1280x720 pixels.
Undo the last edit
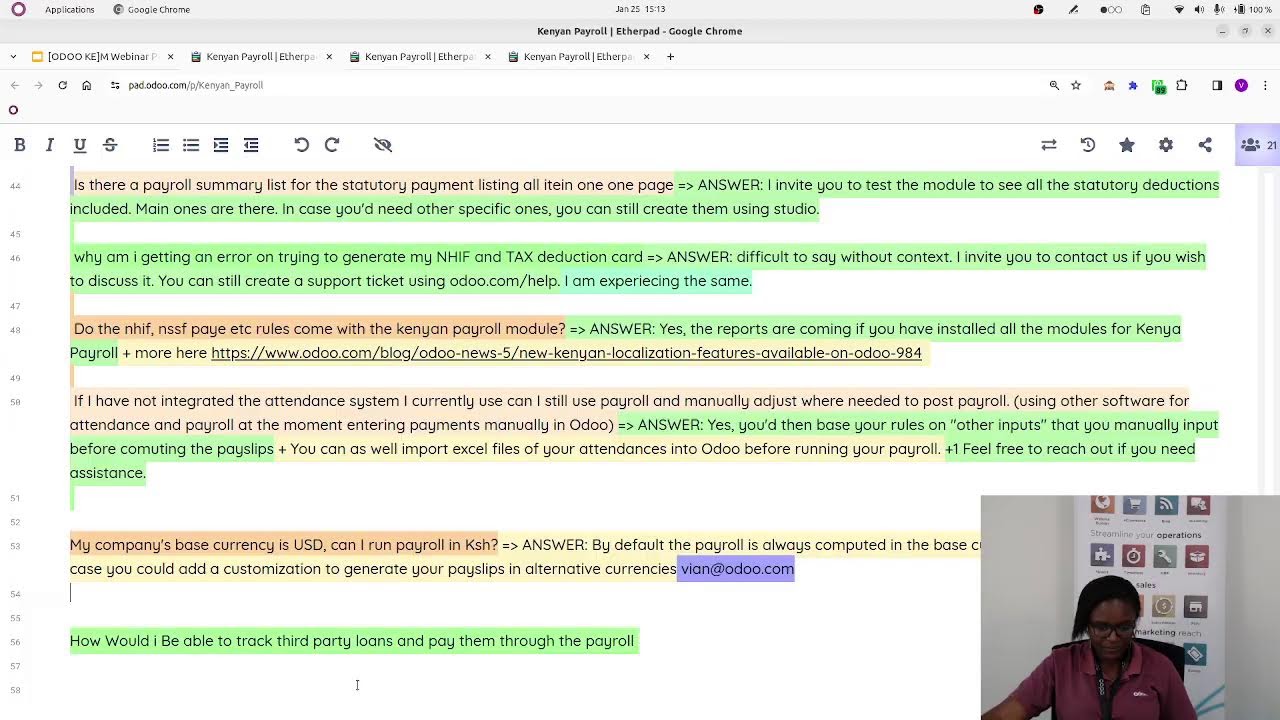tap(302, 145)
